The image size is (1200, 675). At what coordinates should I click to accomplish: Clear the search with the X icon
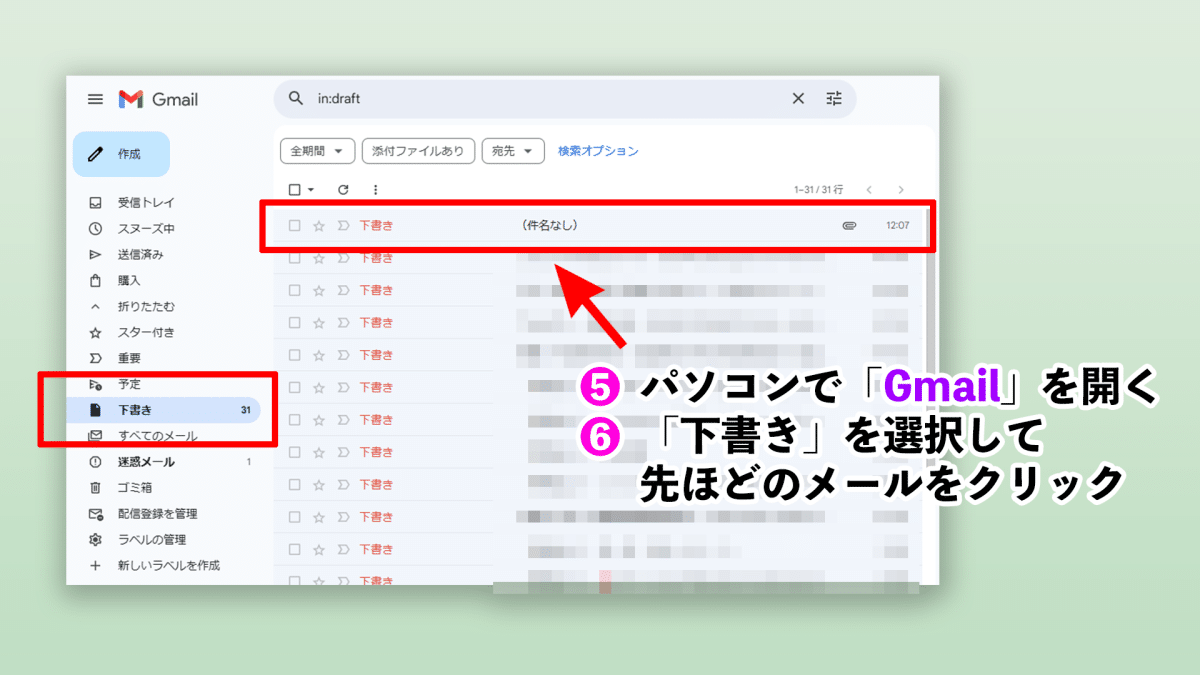click(798, 98)
